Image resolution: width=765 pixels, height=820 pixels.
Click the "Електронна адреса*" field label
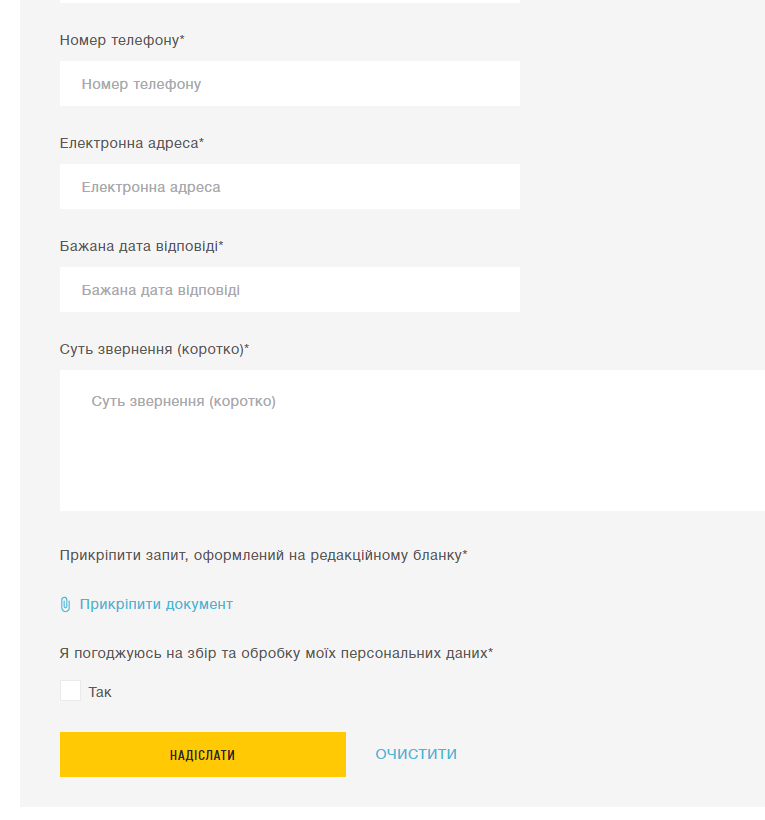[x=130, y=143]
